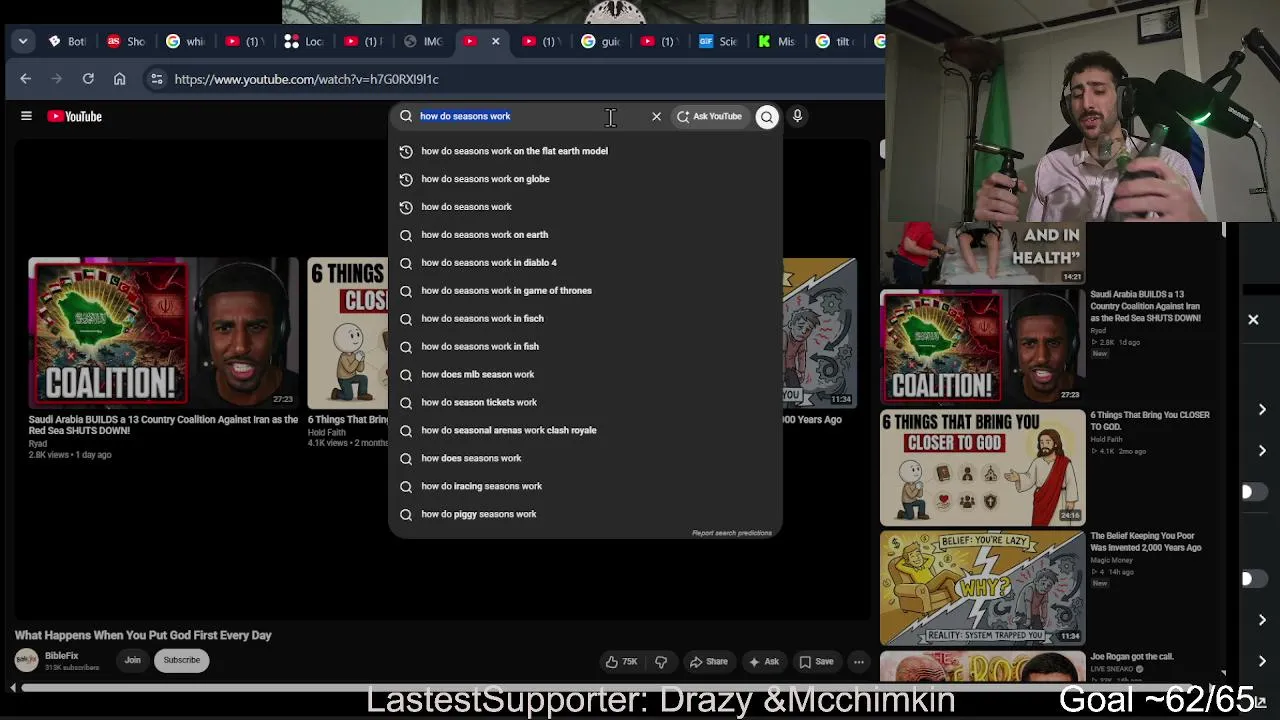This screenshot has height=720, width=1280.
Task: Go back to the previous browser page
Action: point(26,79)
